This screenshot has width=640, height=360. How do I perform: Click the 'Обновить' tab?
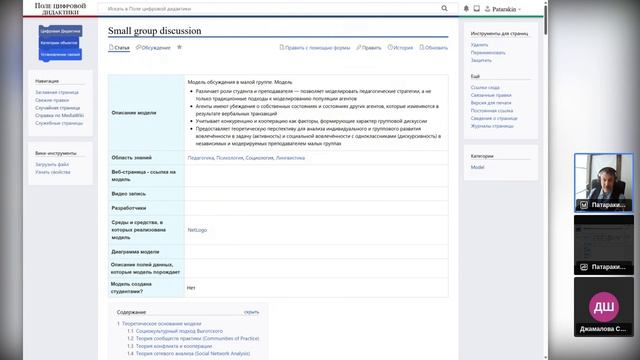[x=433, y=48]
